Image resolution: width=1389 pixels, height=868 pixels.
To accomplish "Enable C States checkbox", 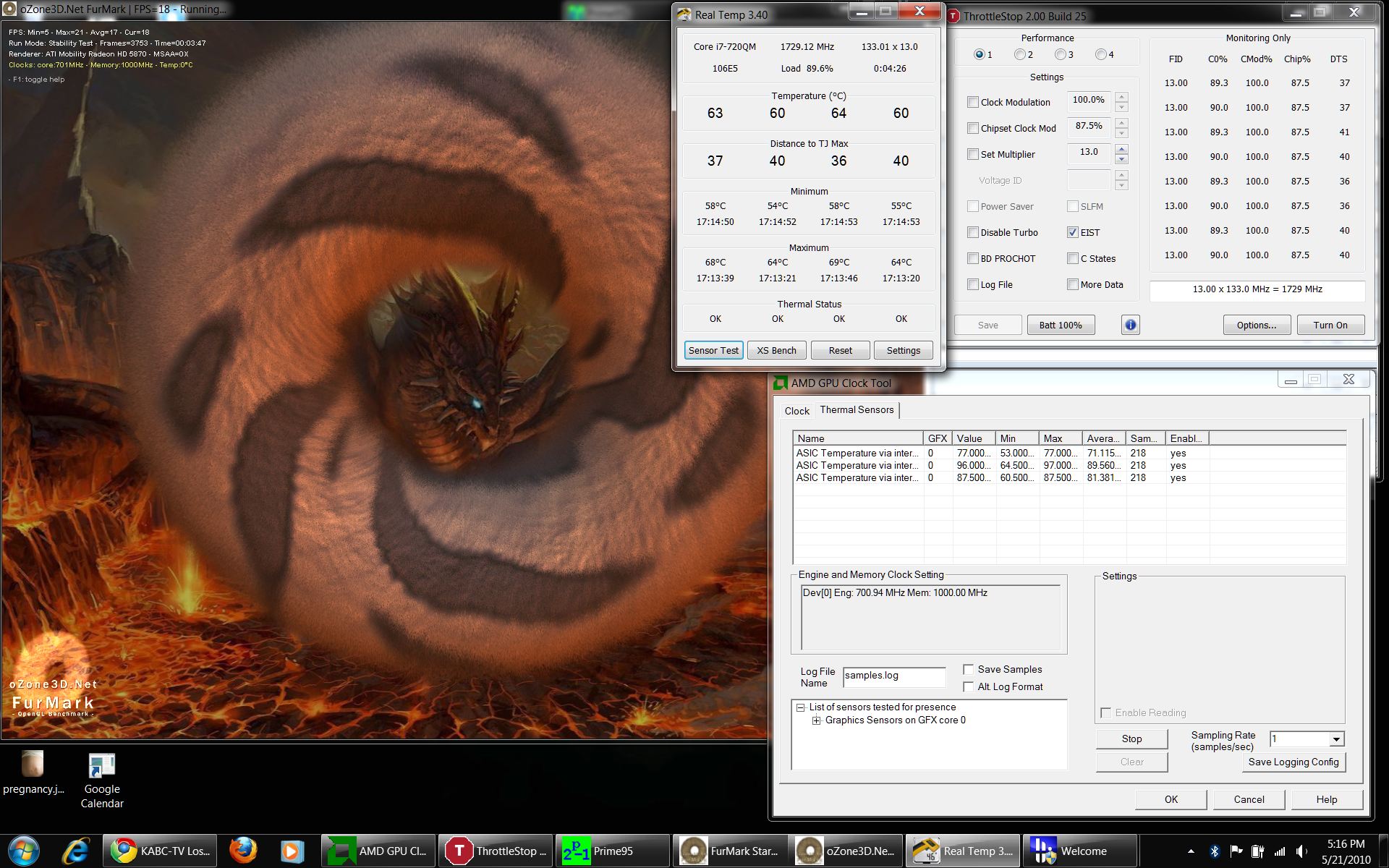I will [x=1073, y=258].
